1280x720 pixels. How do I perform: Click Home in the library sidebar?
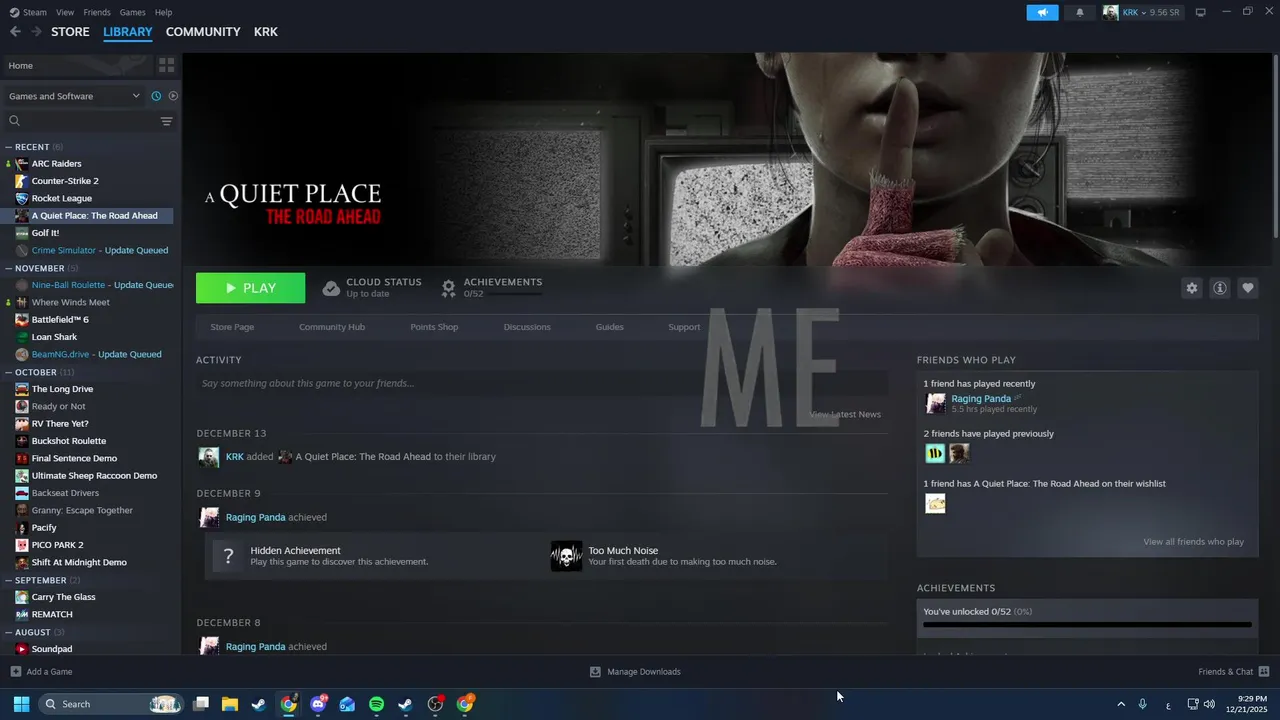click(78, 65)
